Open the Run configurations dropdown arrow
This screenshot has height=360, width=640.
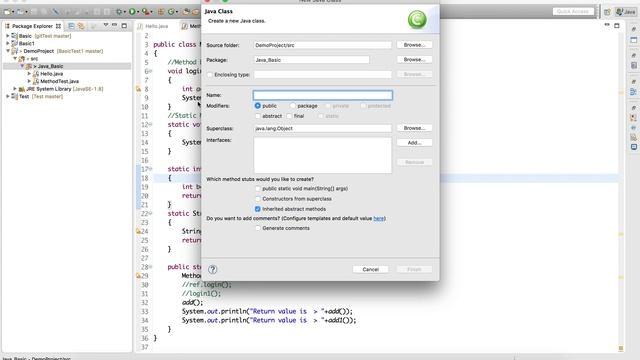coord(138,12)
